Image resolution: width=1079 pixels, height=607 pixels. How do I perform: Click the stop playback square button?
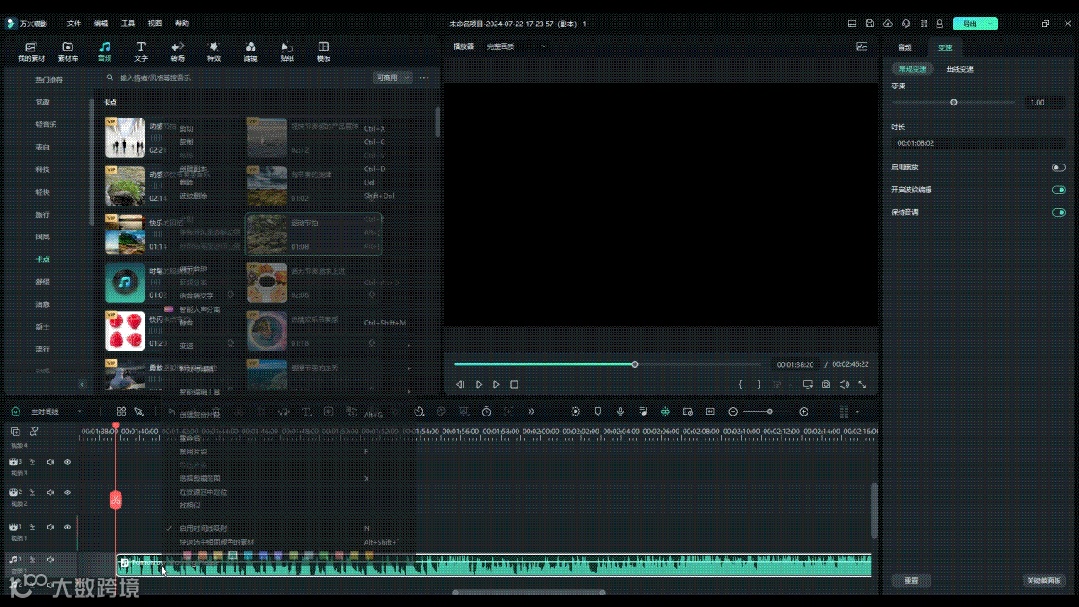[514, 384]
